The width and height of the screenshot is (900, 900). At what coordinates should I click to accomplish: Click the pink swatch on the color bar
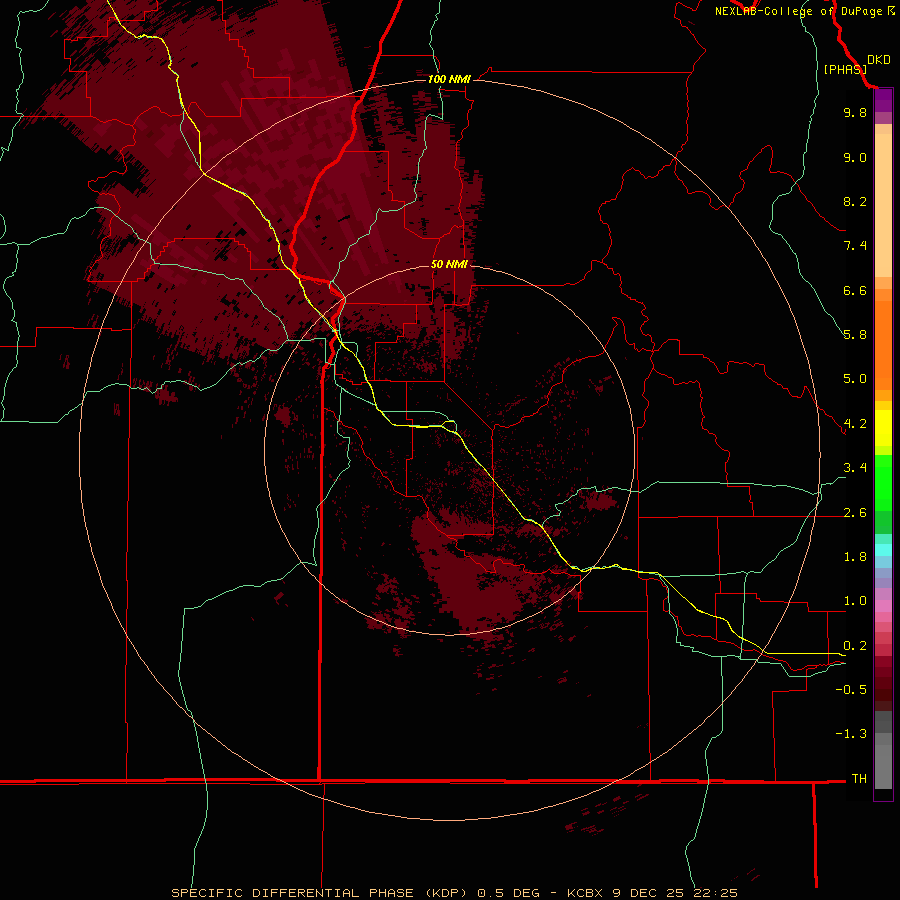(883, 606)
